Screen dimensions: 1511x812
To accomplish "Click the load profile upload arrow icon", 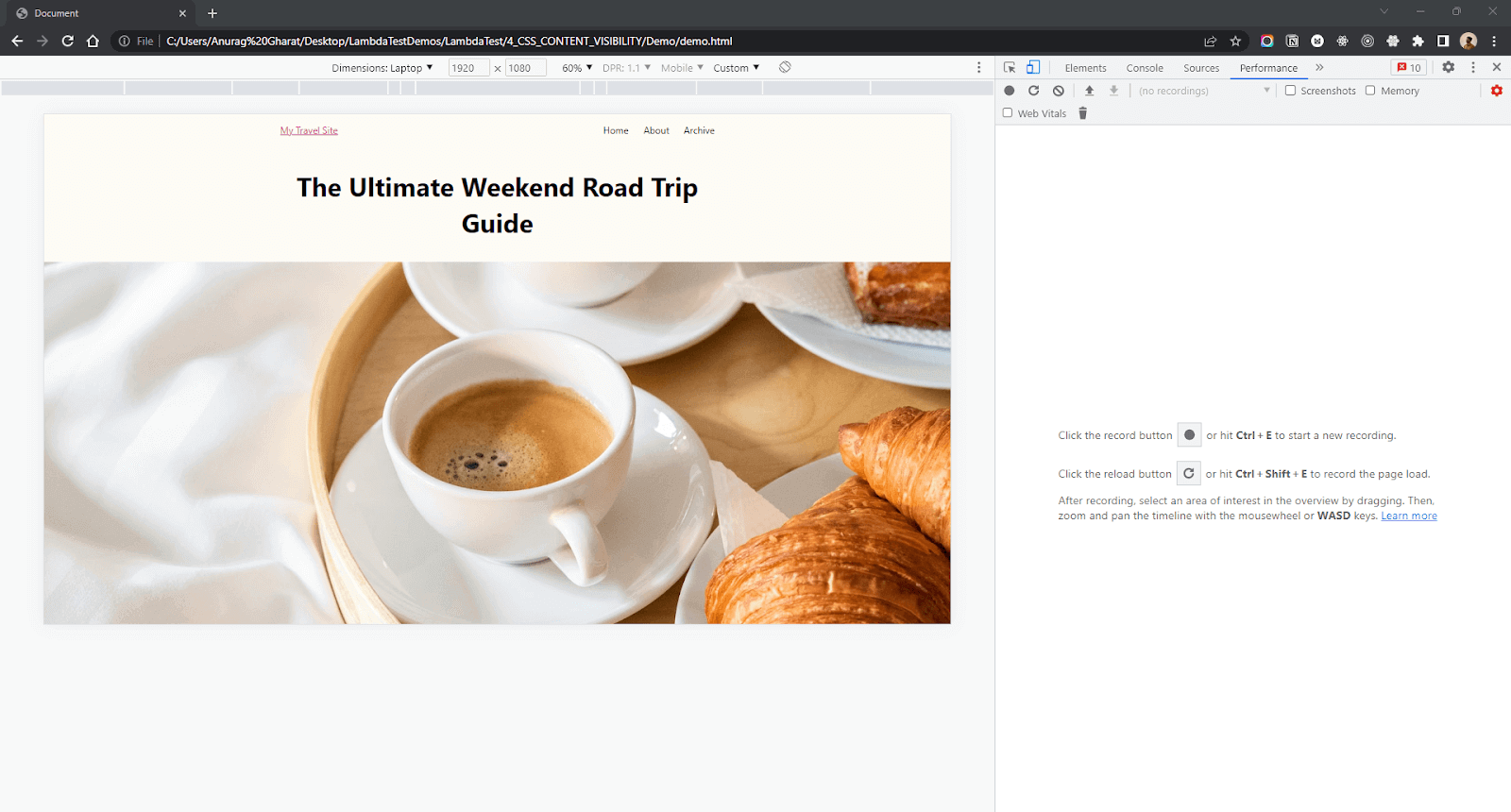I will click(x=1089, y=91).
